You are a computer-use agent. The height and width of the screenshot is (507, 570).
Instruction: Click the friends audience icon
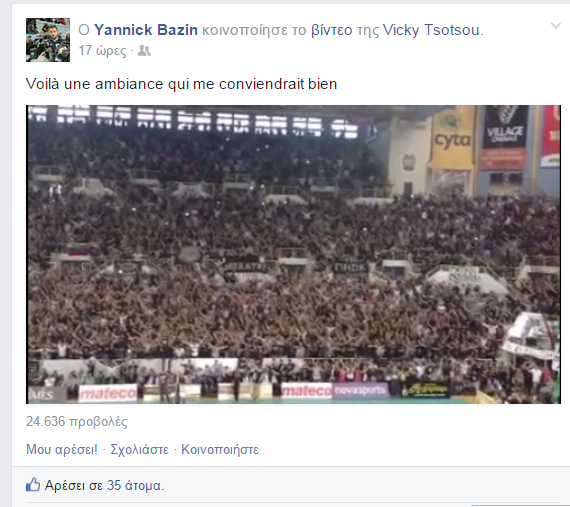(144, 51)
